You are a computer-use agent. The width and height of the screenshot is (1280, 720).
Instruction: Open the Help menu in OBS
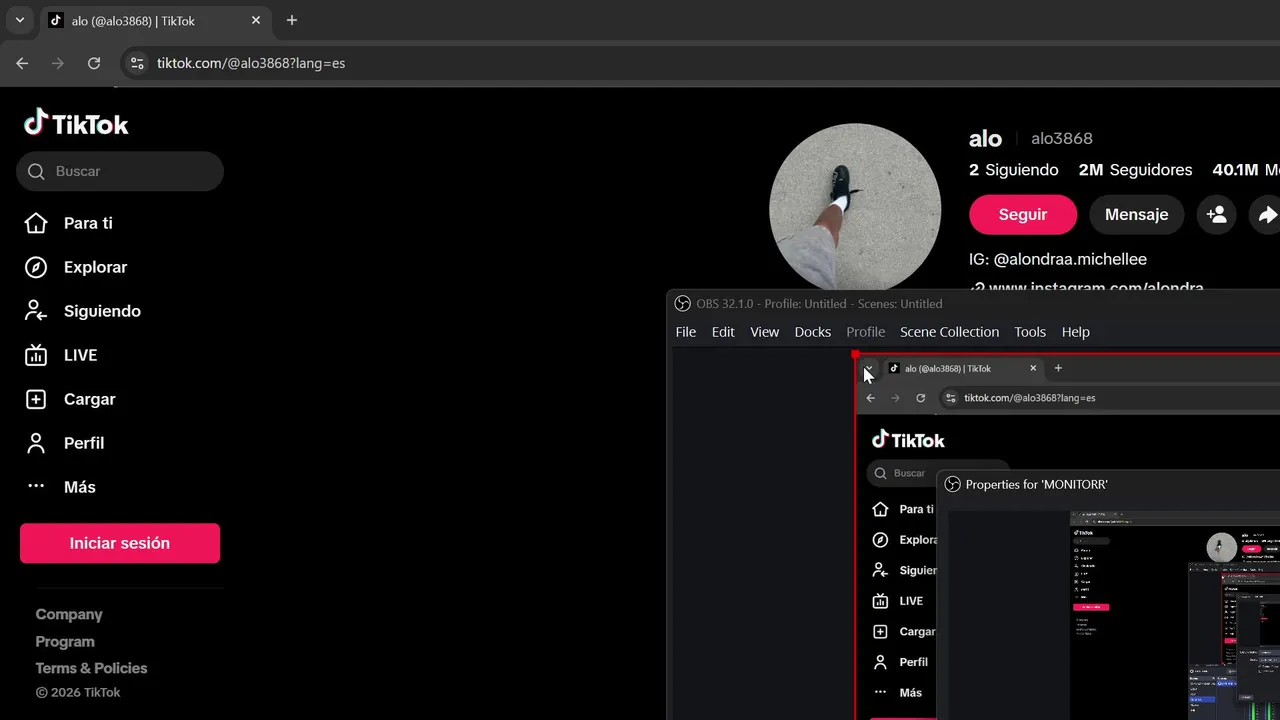[x=1076, y=332]
